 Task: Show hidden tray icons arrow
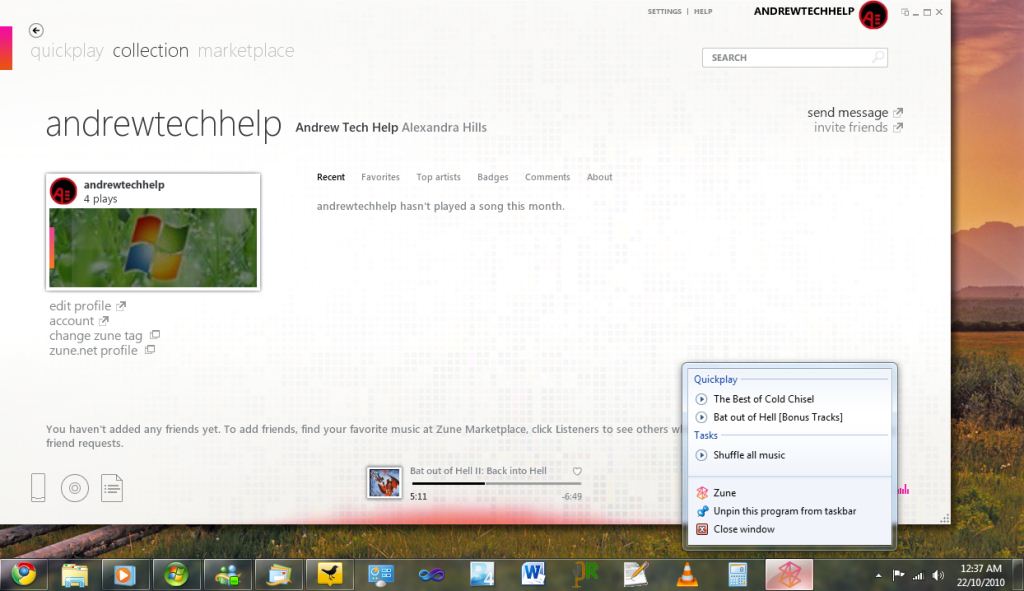878,575
